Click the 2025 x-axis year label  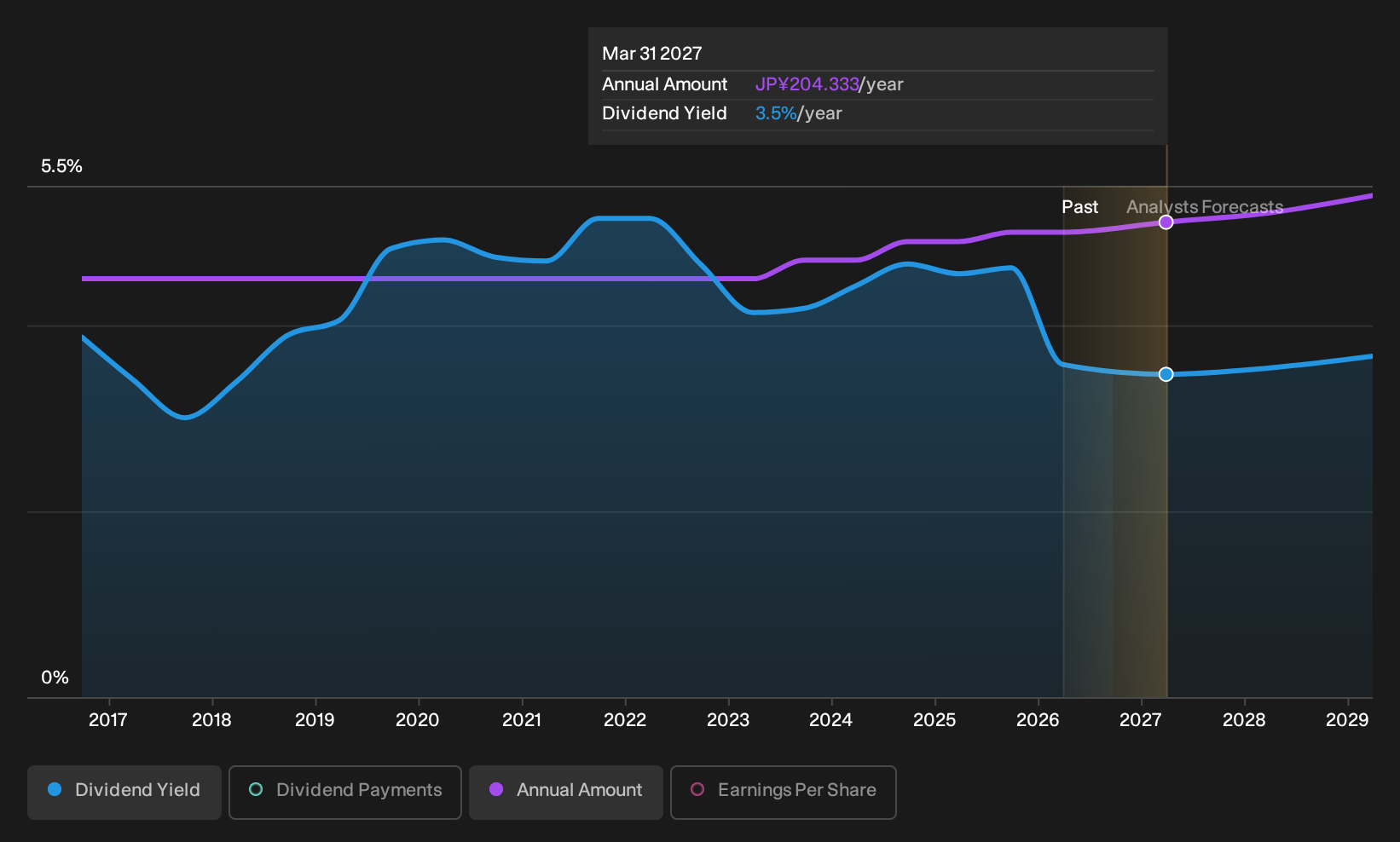tap(934, 720)
